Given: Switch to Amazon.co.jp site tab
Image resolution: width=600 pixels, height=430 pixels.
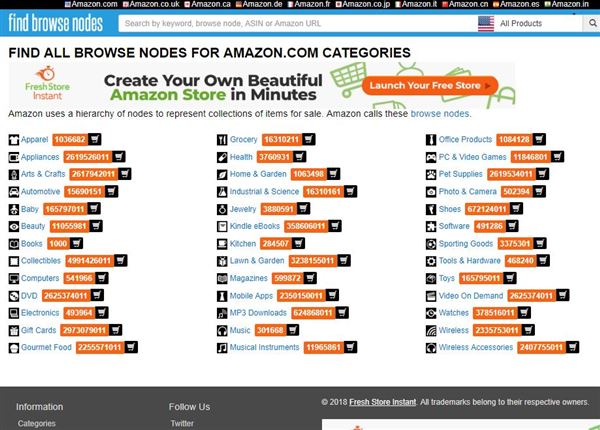Looking at the screenshot, I should pos(363,4).
